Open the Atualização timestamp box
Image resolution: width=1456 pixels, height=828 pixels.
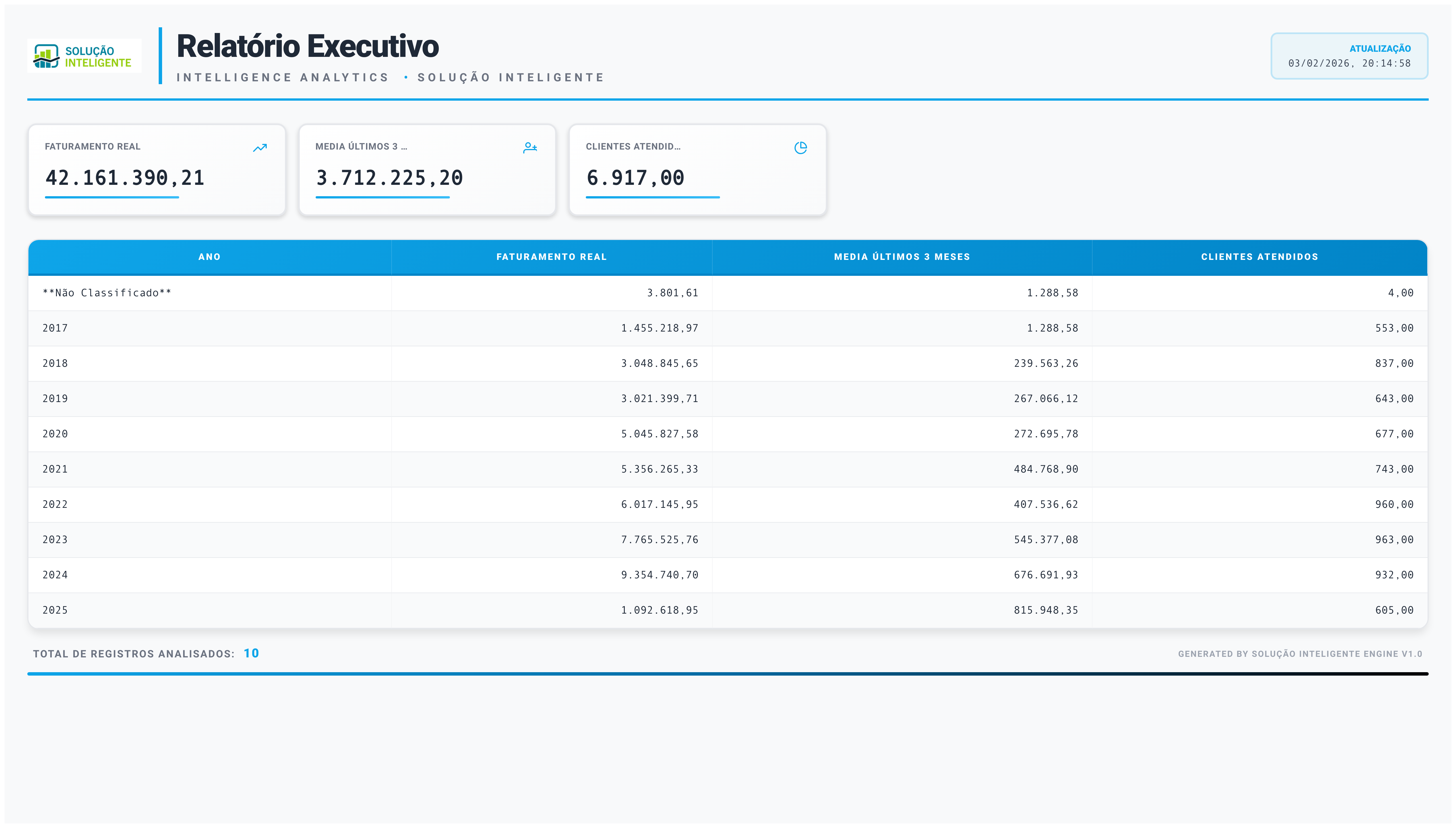point(1349,56)
